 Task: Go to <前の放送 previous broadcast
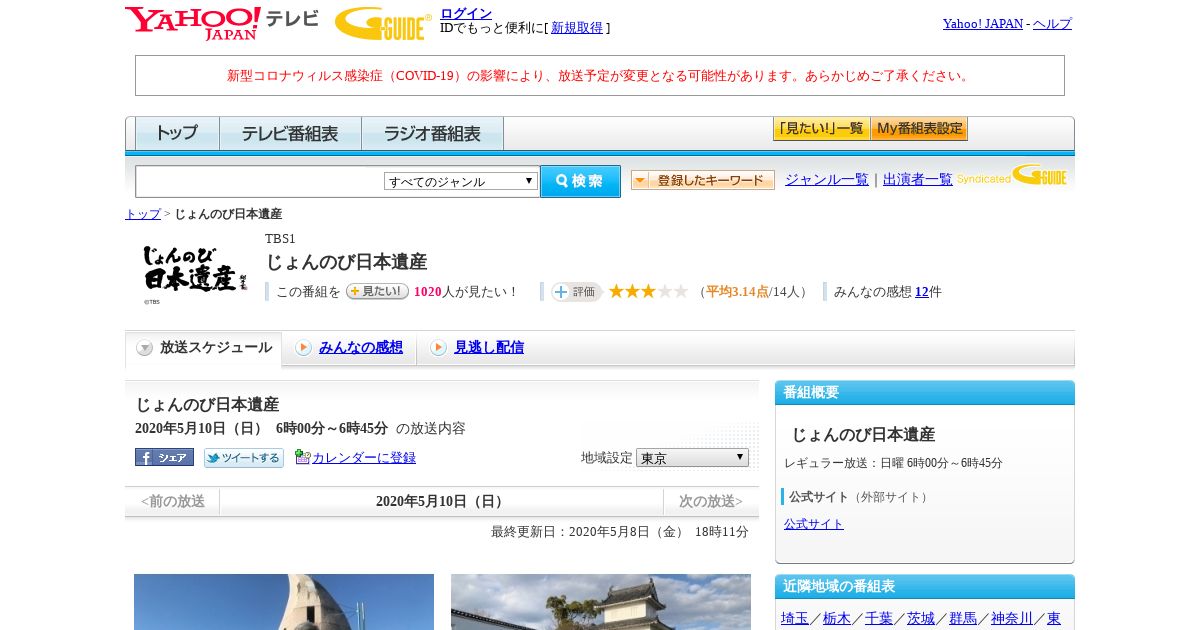tap(172, 501)
